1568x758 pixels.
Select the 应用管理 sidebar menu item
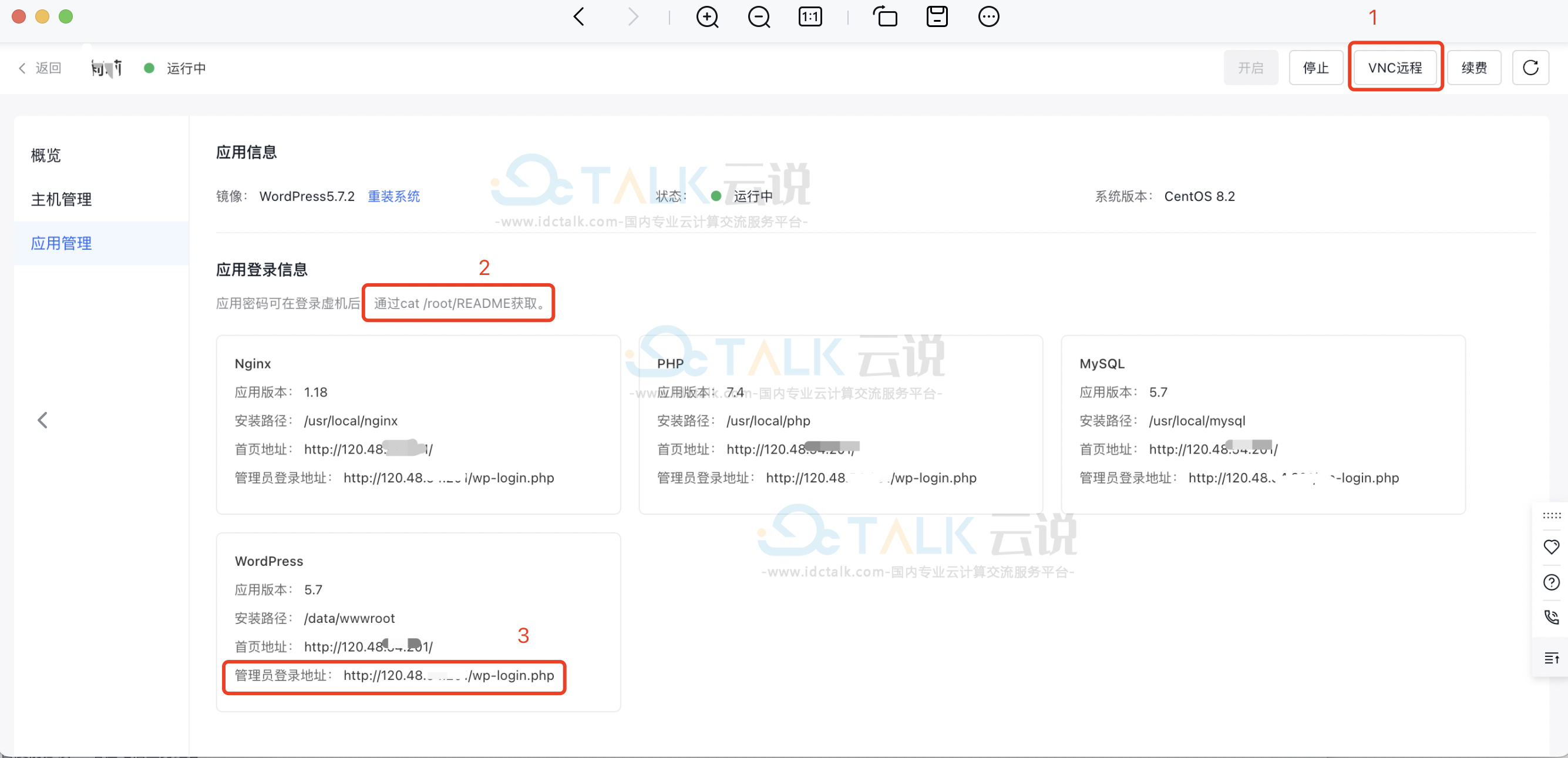[x=101, y=243]
